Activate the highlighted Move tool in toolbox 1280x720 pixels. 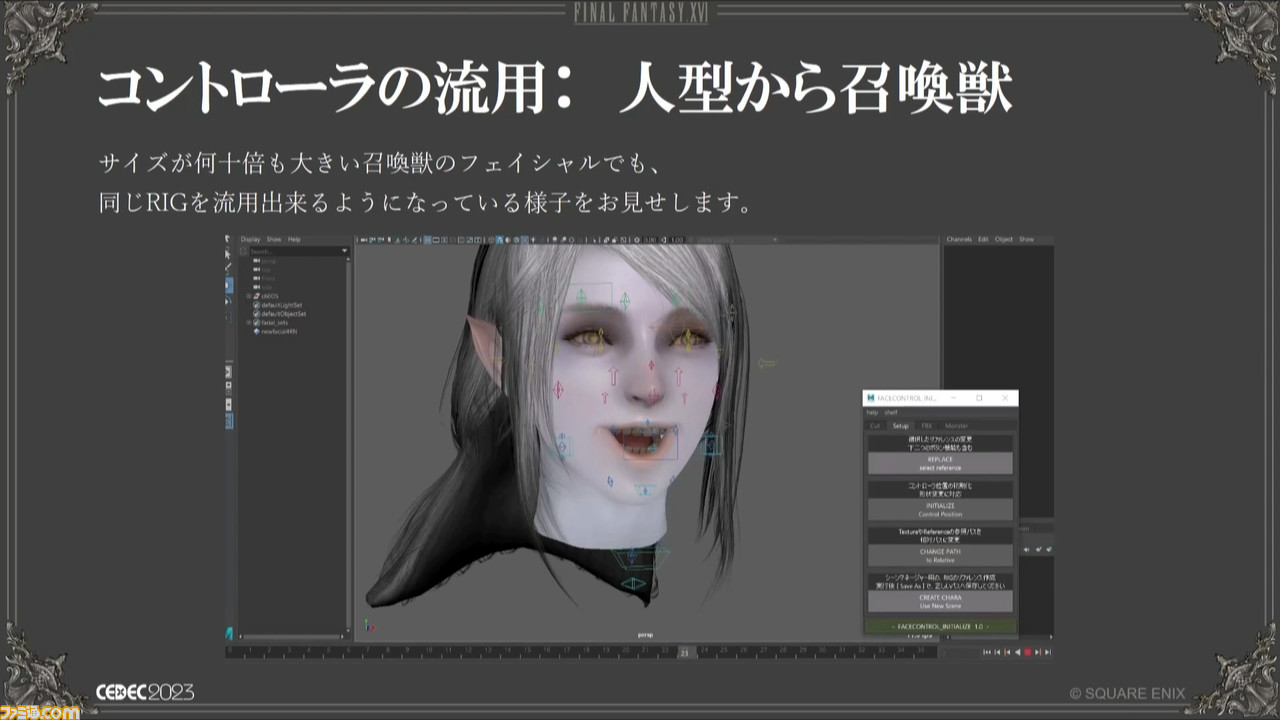point(229,284)
